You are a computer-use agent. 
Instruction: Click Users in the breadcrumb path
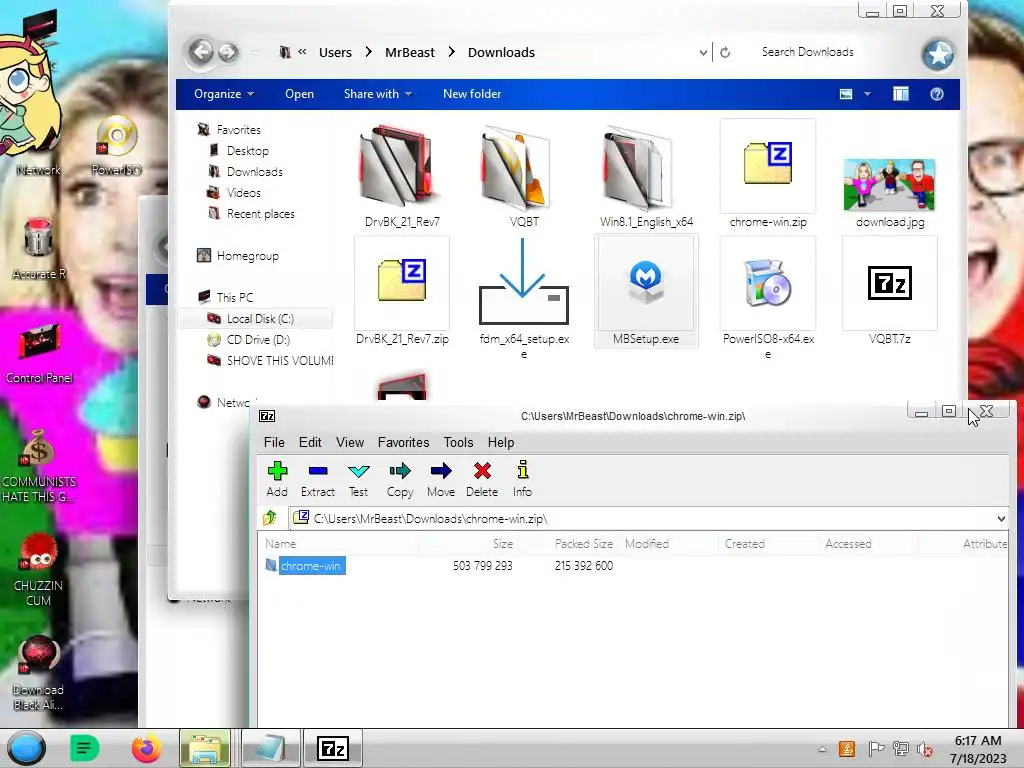click(x=335, y=52)
